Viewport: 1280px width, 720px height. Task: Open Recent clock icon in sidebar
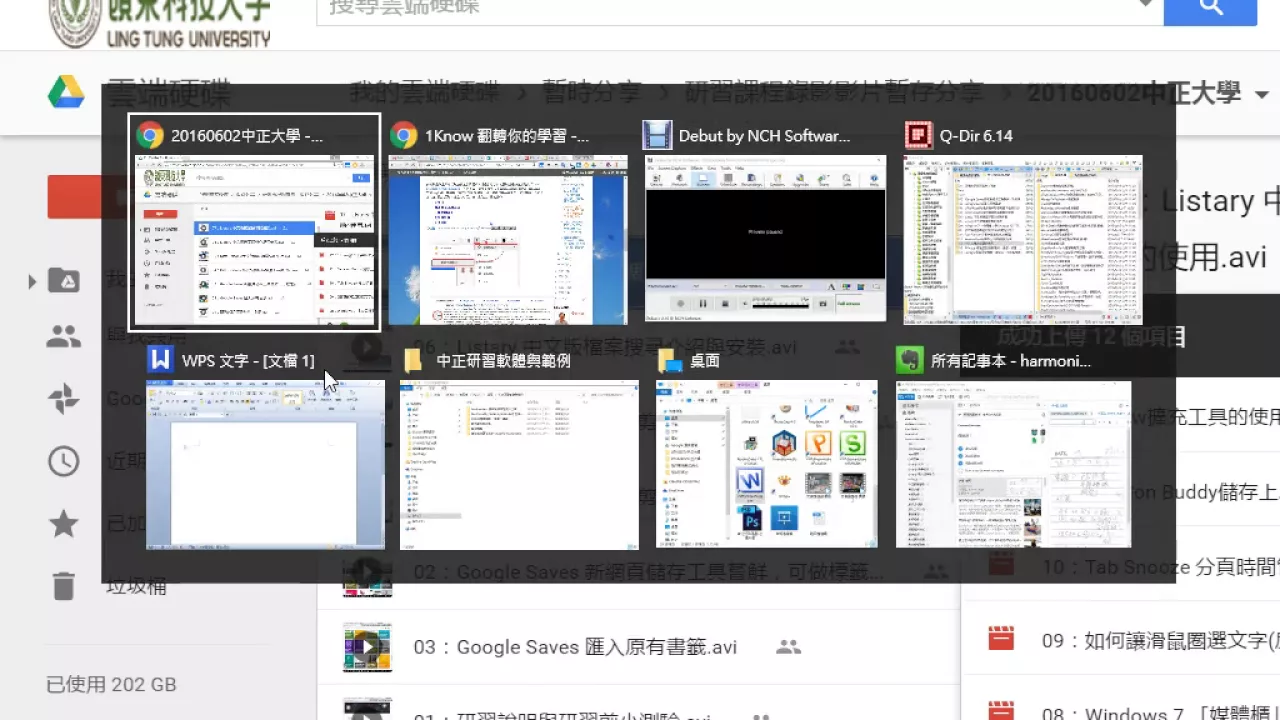coord(64,461)
